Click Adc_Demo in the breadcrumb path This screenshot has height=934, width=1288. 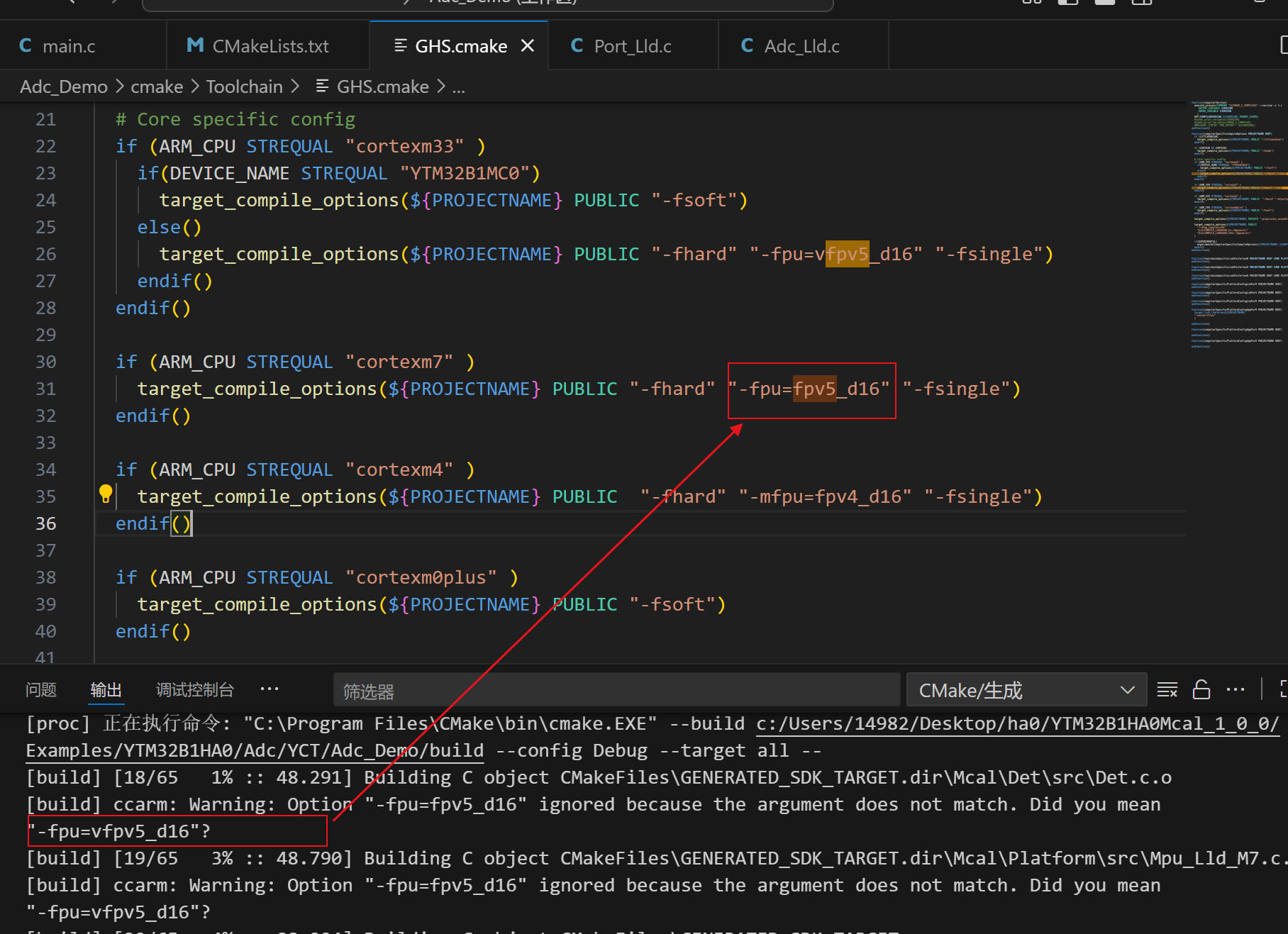click(64, 87)
